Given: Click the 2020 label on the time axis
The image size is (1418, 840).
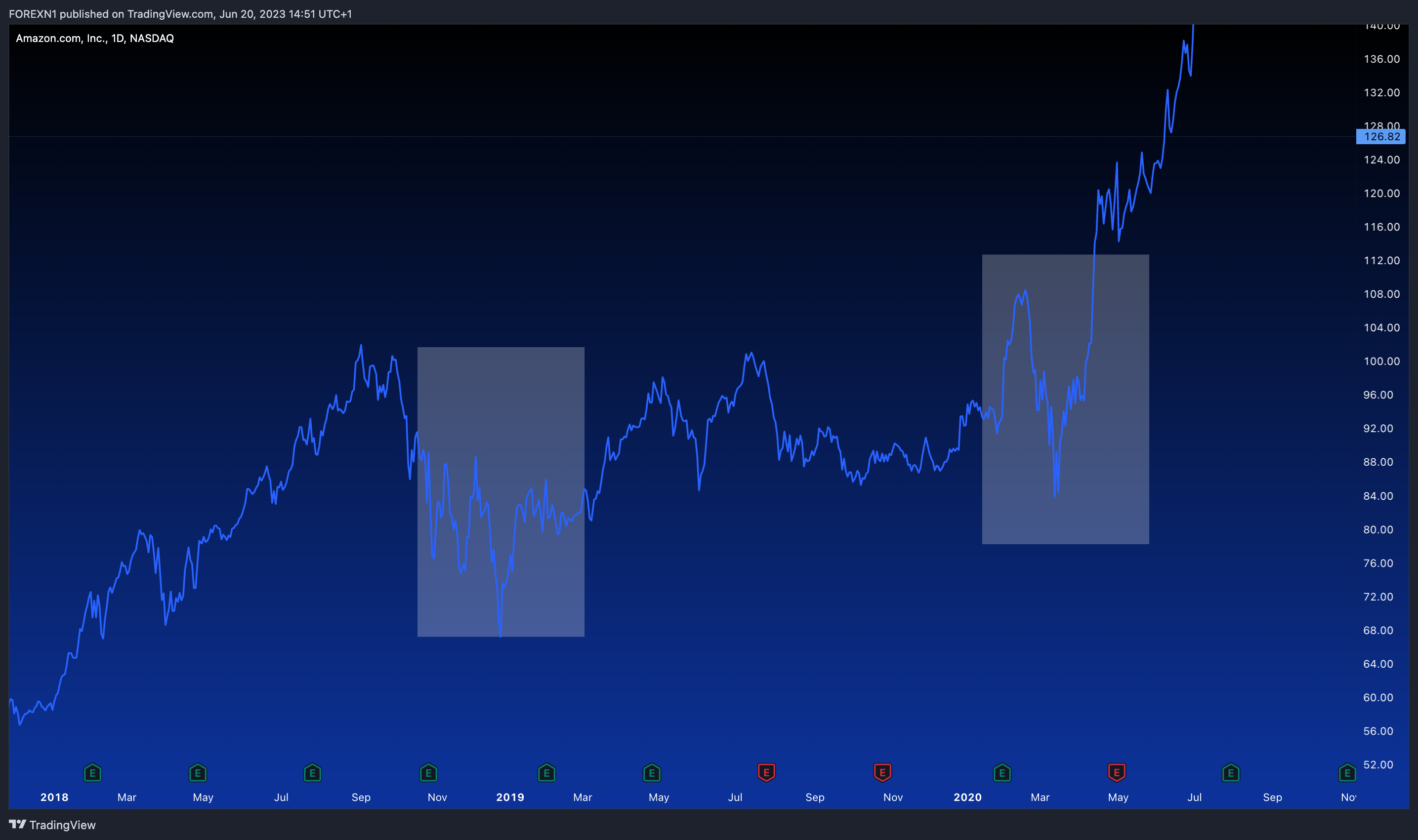Looking at the screenshot, I should click(968, 798).
